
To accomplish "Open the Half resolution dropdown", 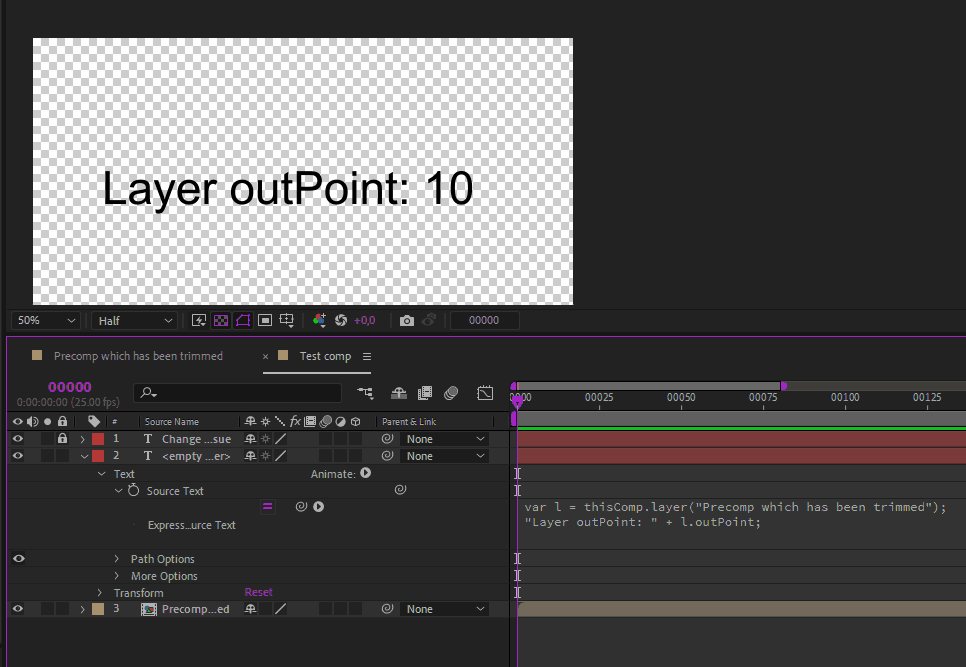I will (133, 320).
